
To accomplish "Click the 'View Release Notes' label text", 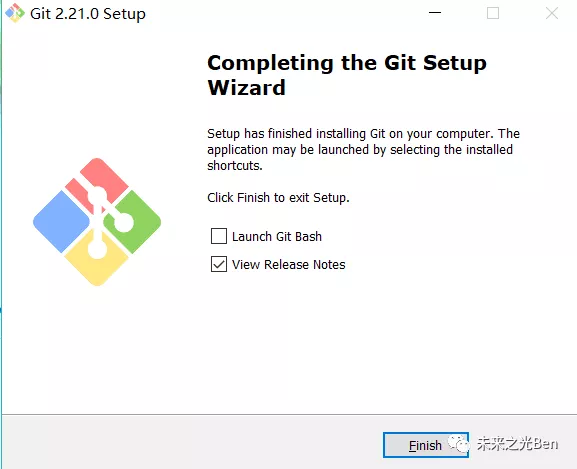I will tap(288, 264).
